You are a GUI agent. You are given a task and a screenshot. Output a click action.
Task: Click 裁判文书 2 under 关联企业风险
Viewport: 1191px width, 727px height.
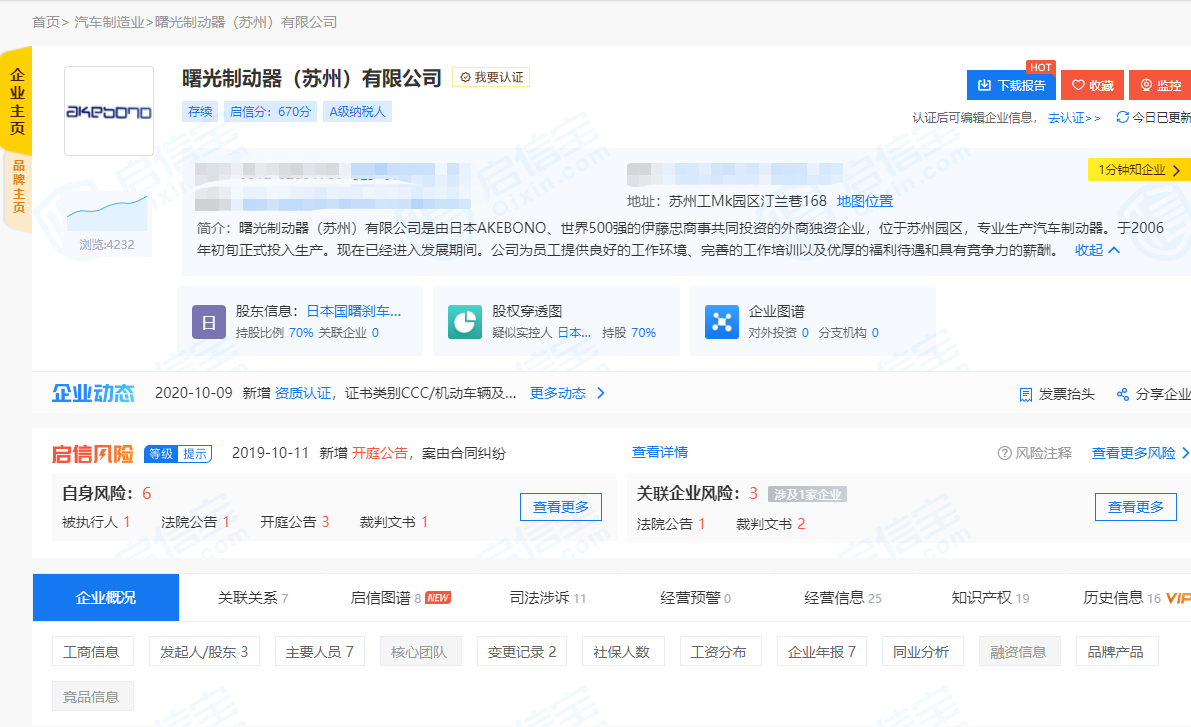click(771, 524)
